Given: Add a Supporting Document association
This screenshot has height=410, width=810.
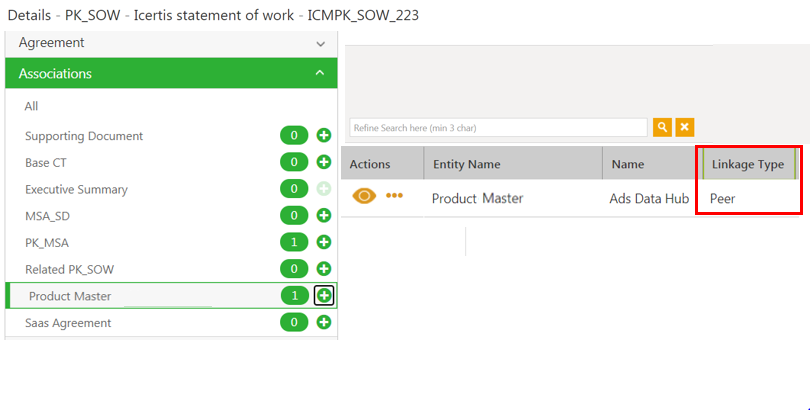Looking at the screenshot, I should click(x=324, y=135).
